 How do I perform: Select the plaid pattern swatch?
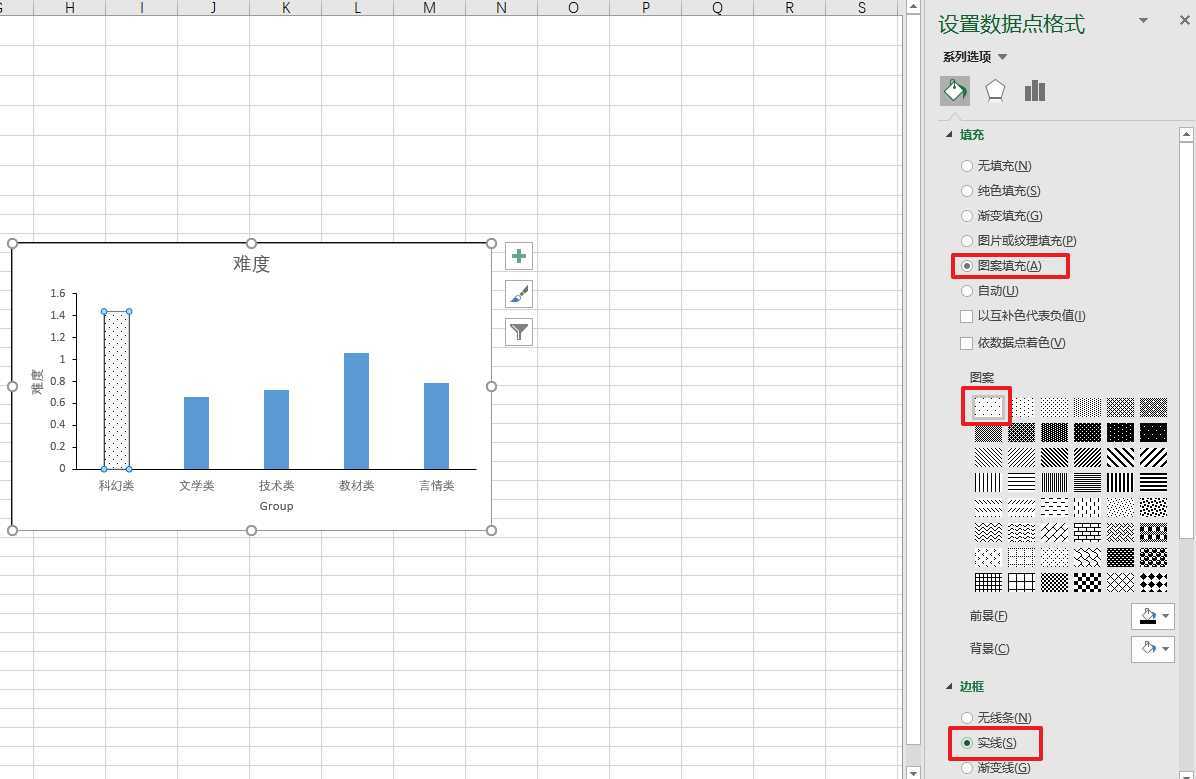[1153, 533]
